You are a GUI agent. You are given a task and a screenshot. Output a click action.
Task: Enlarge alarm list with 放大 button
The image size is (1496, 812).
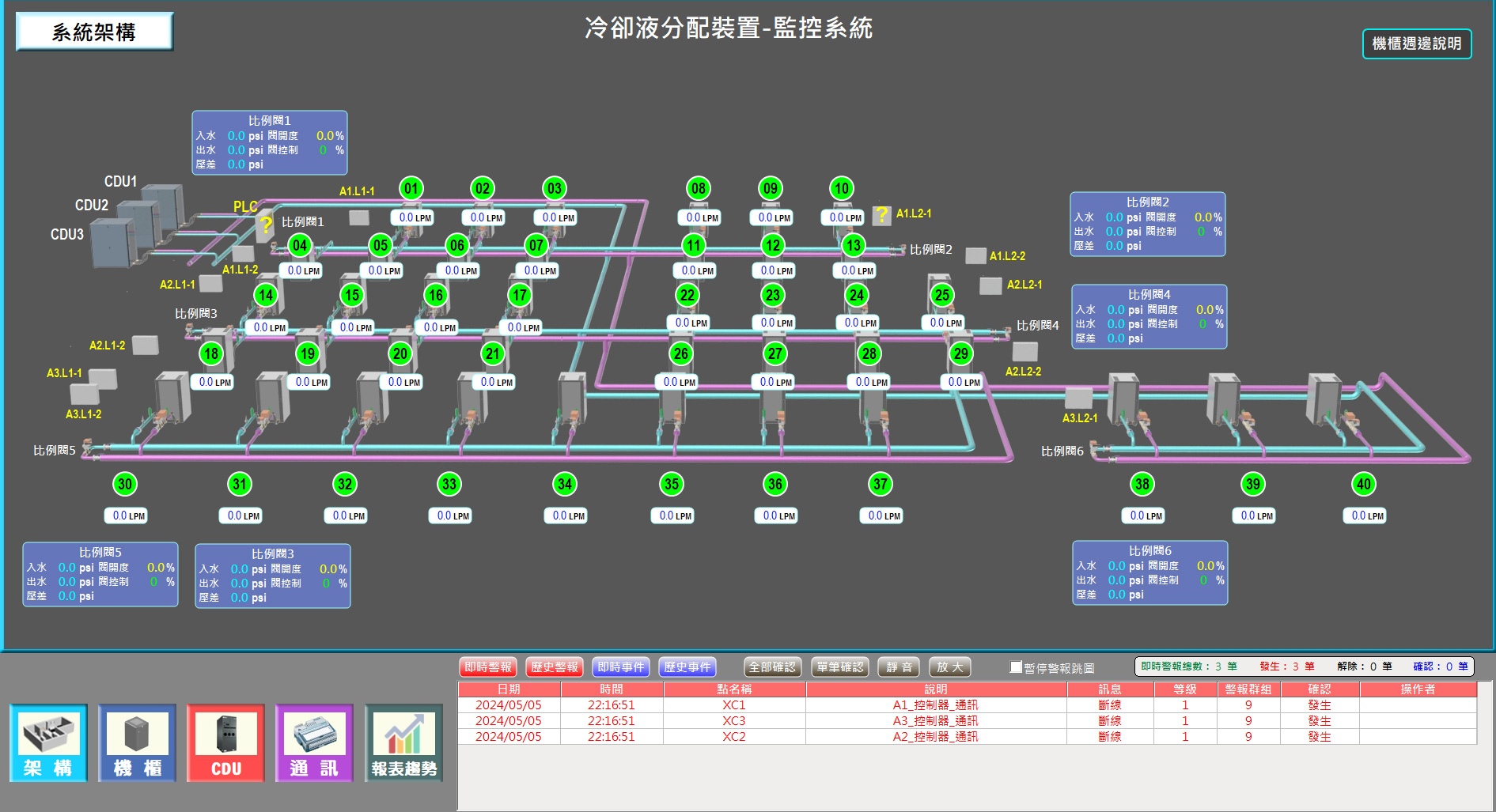pyautogui.click(x=949, y=667)
